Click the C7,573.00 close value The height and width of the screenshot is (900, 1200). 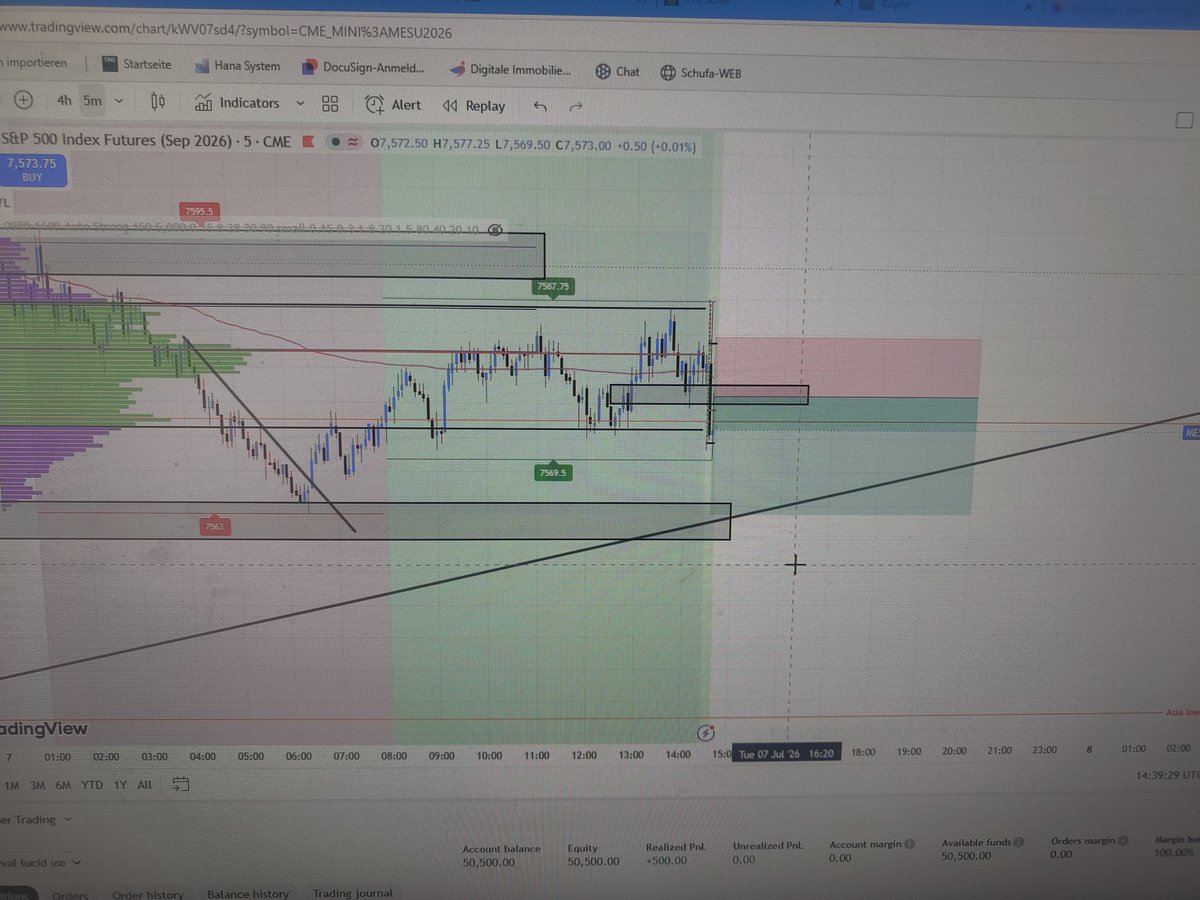point(584,145)
